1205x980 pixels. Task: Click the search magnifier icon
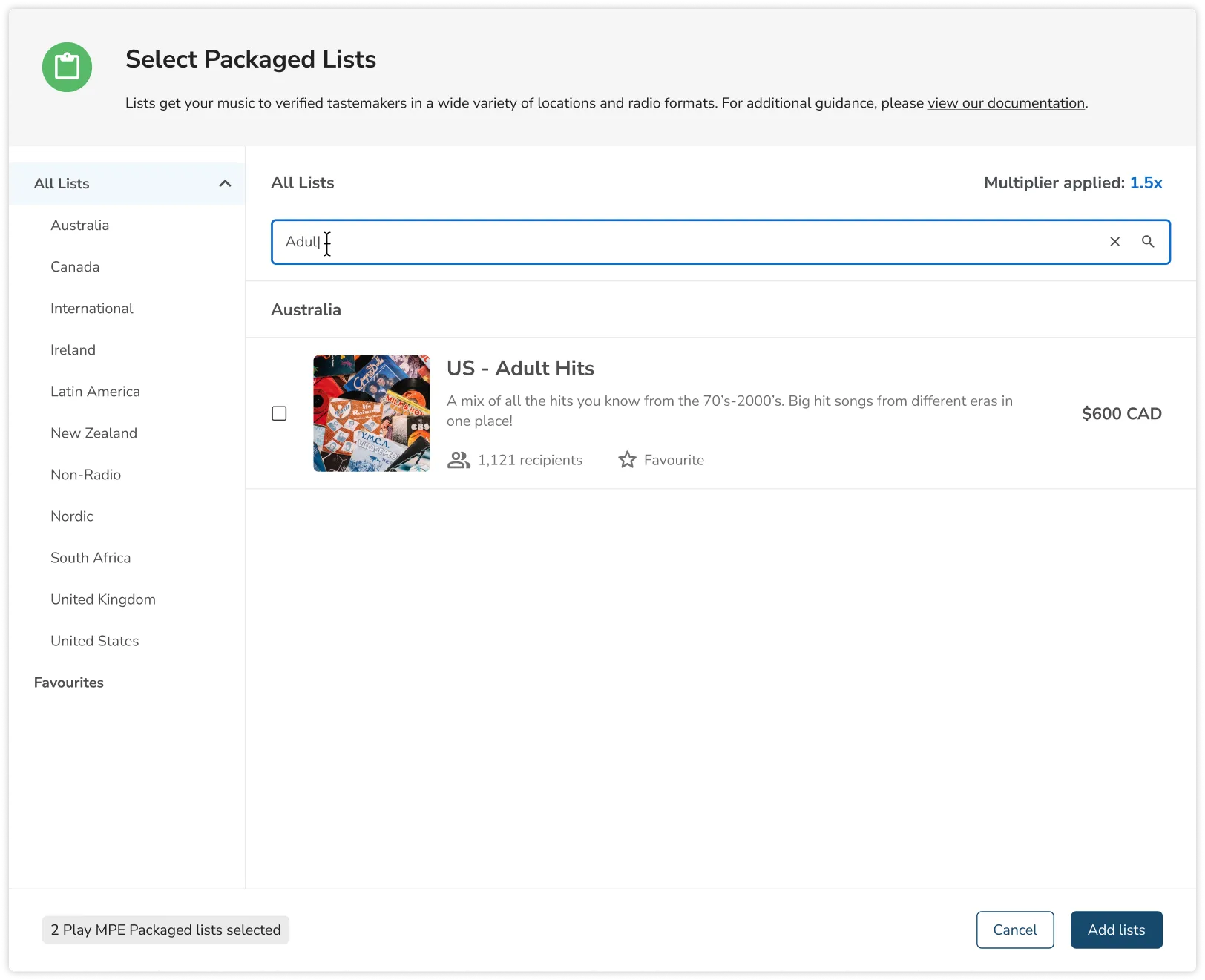tap(1148, 242)
